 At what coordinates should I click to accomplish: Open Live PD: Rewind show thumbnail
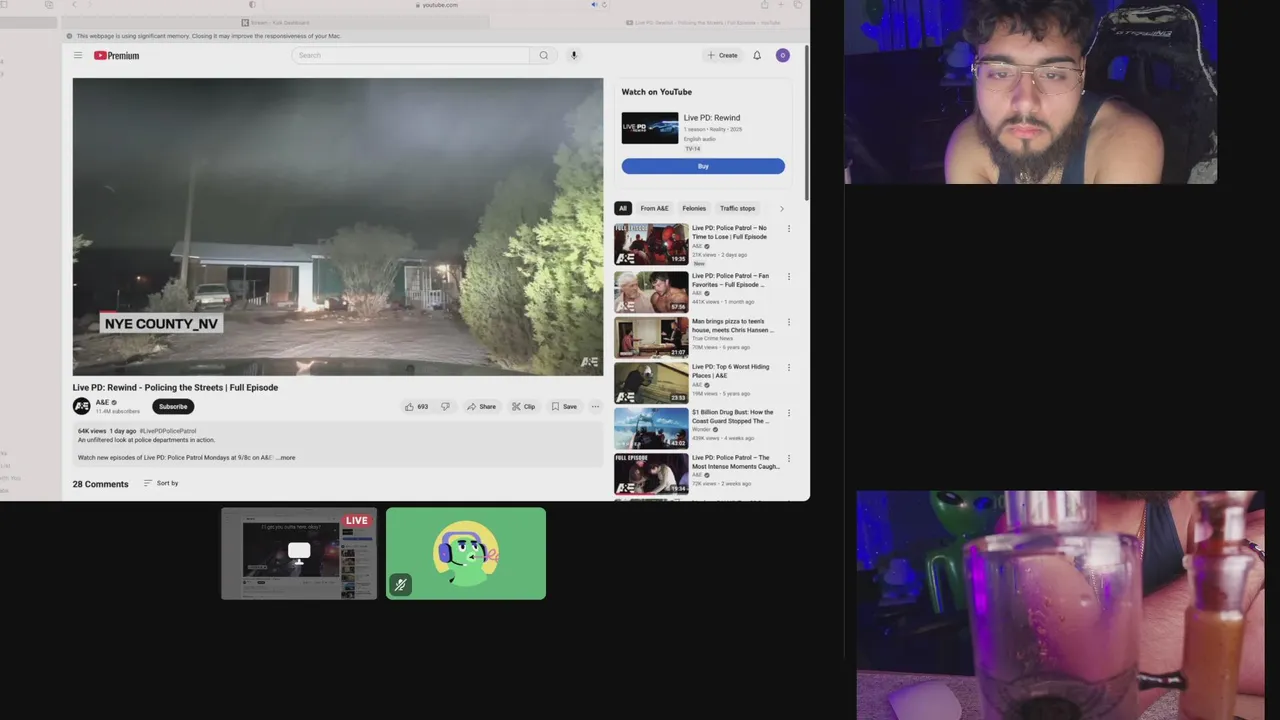point(650,128)
